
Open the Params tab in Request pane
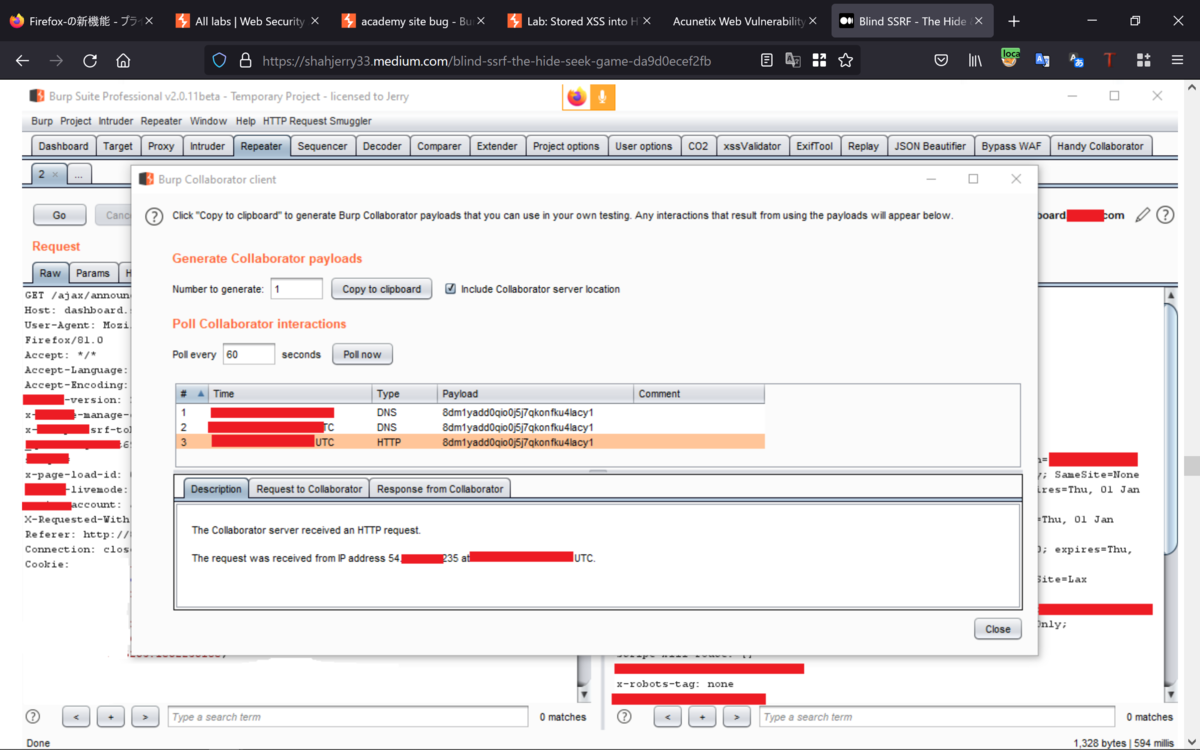[x=93, y=273]
